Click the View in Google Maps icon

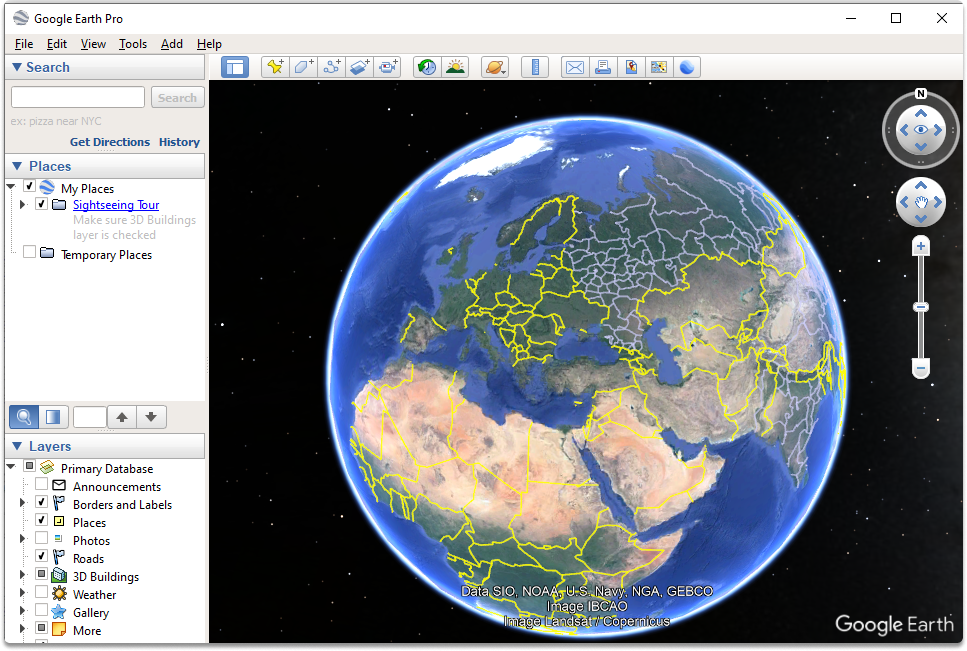click(659, 67)
